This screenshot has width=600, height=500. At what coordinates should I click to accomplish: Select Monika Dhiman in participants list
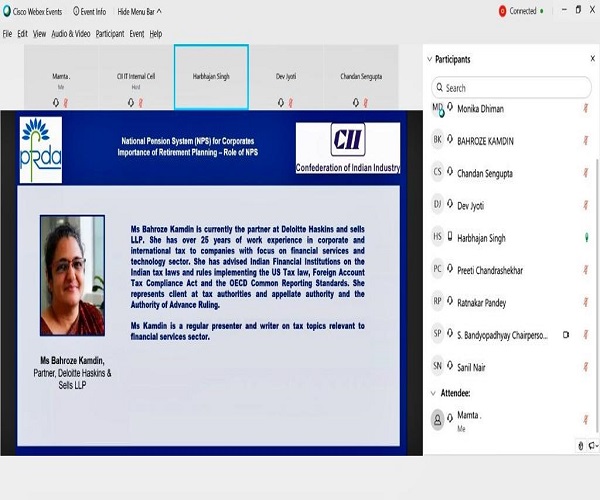pos(512,109)
